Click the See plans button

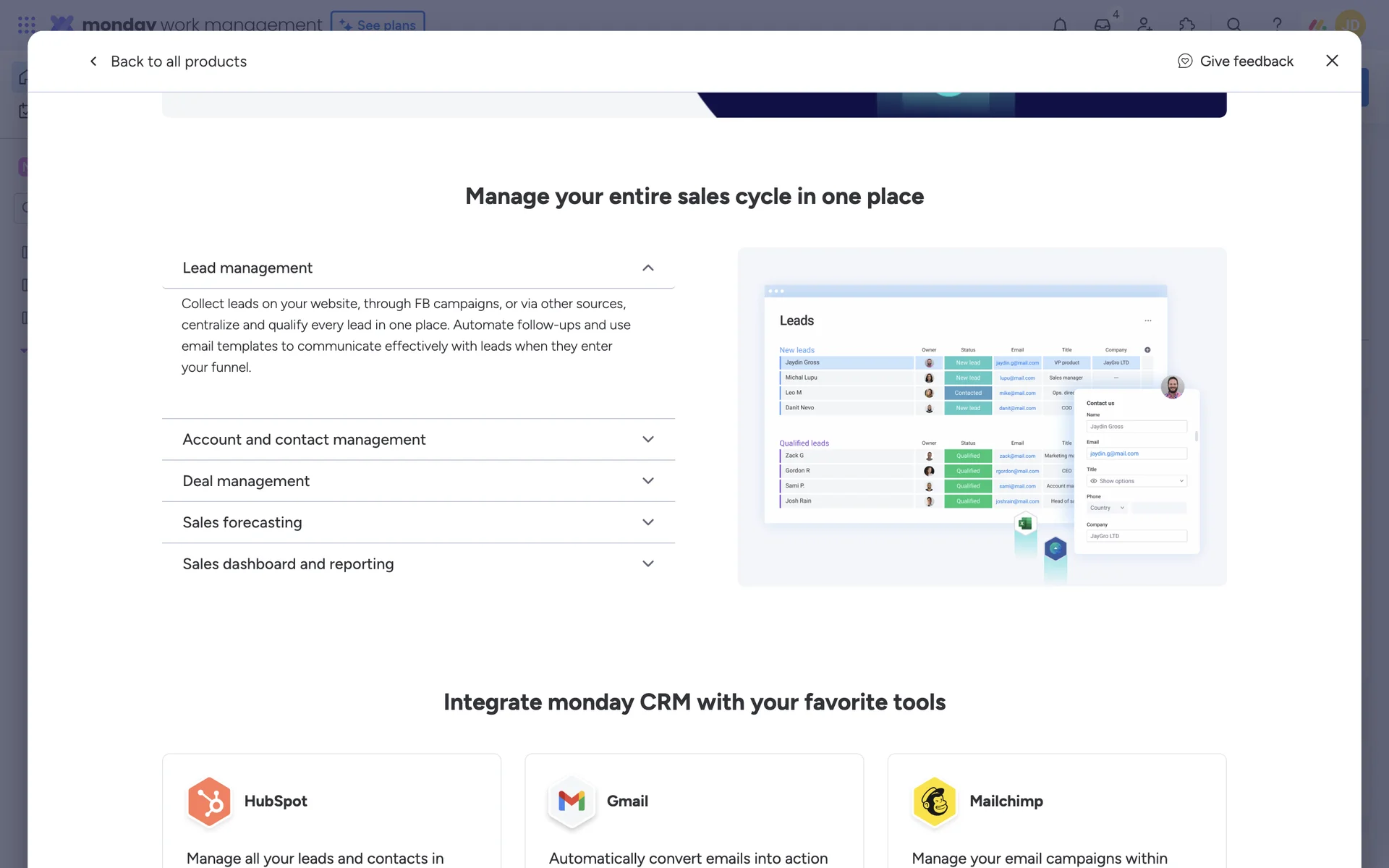click(x=378, y=24)
